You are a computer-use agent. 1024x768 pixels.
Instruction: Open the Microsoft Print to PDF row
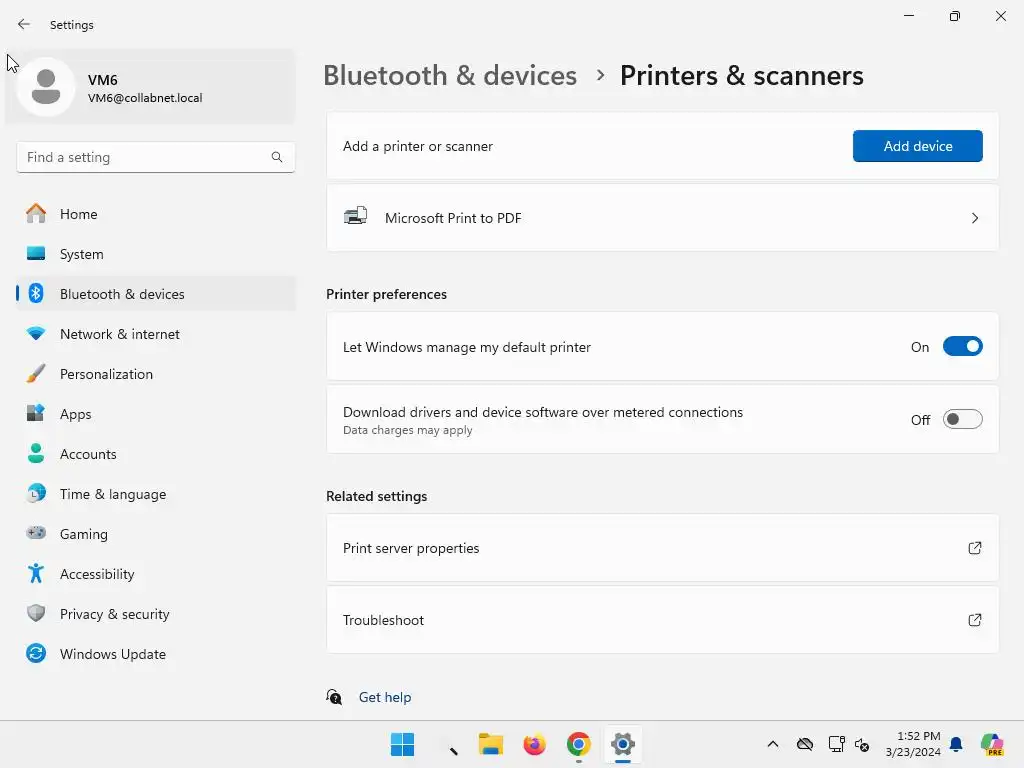662,218
